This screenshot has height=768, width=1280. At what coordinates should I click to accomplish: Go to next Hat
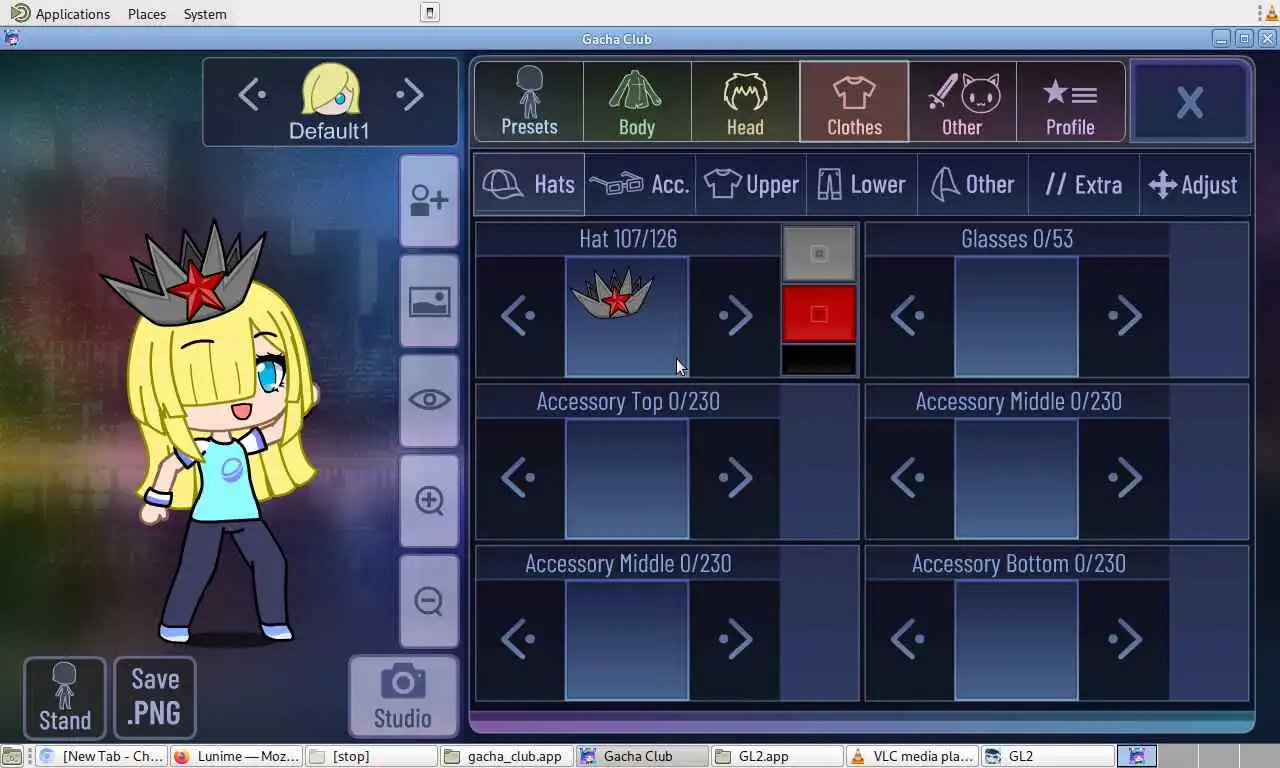[735, 316]
